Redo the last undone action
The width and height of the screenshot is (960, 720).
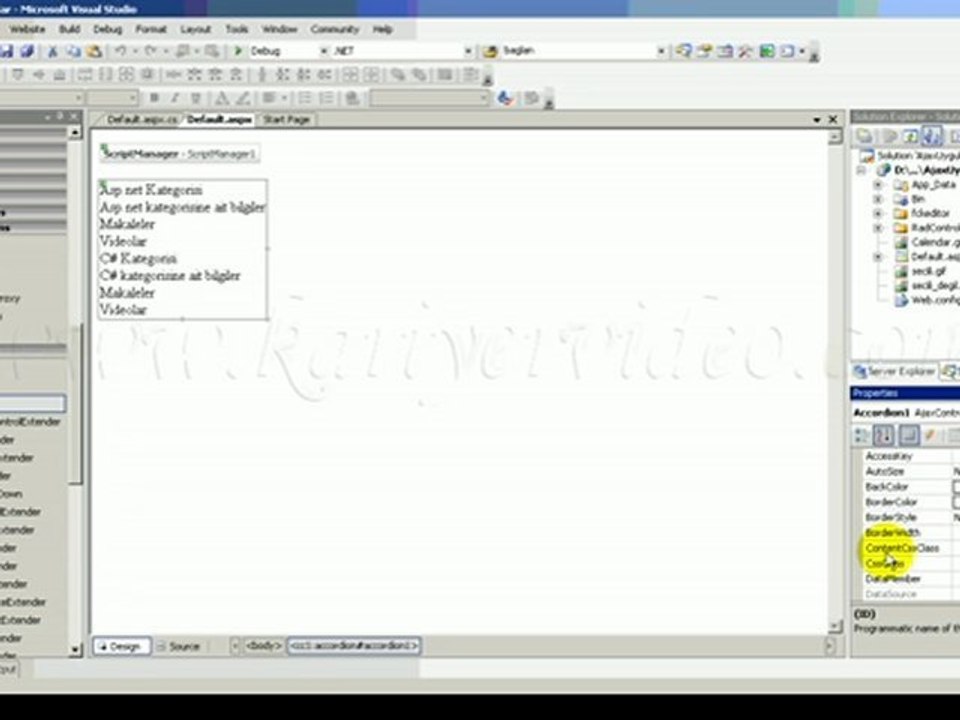pyautogui.click(x=151, y=51)
